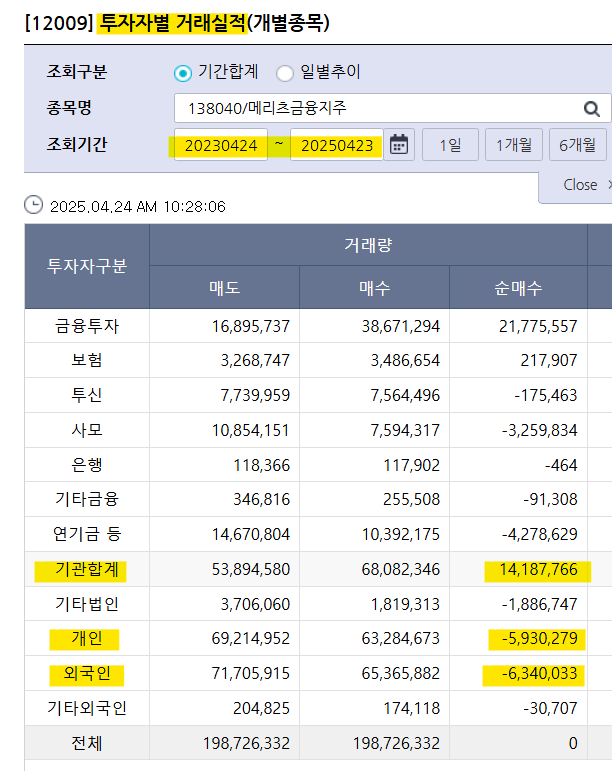
Task: Click the 매수 column header
Action: 375,288
